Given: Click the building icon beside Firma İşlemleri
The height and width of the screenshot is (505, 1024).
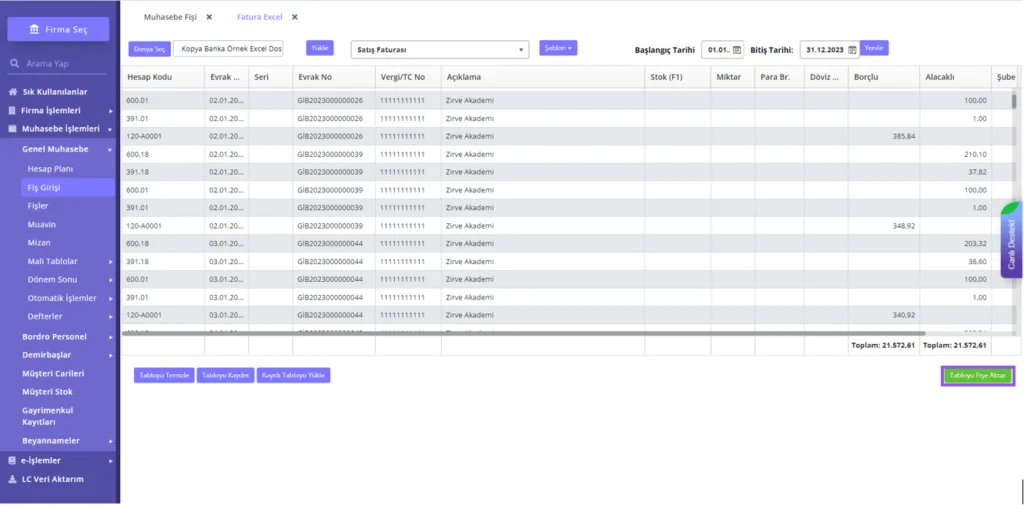Looking at the screenshot, I should click(12, 110).
